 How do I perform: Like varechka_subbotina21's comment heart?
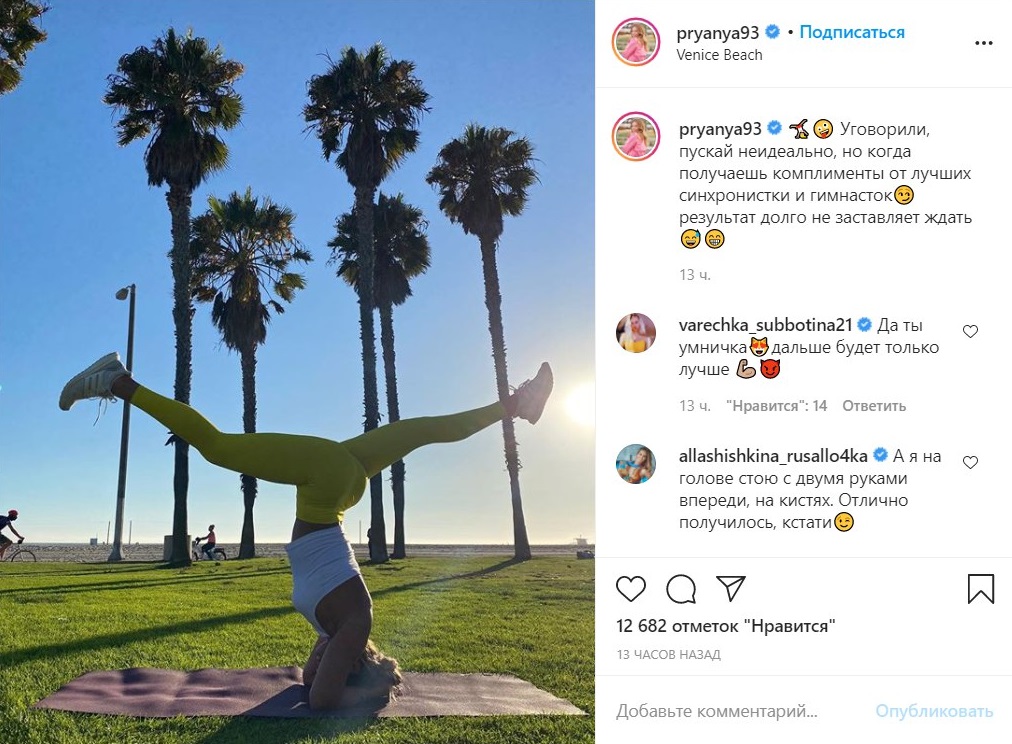(x=970, y=332)
